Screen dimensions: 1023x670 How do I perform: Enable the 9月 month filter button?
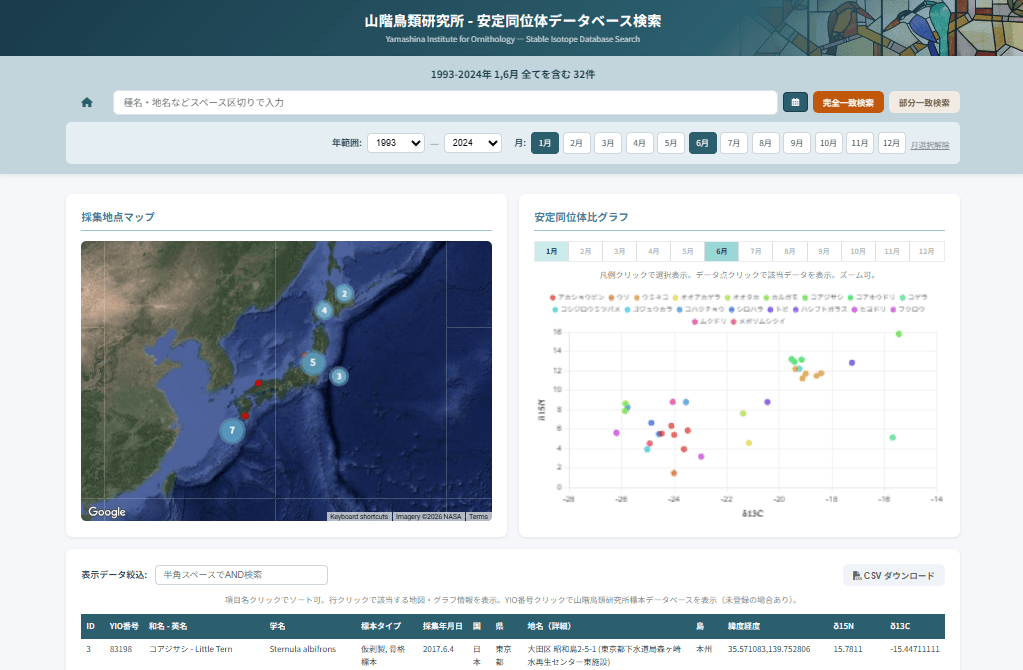(797, 143)
